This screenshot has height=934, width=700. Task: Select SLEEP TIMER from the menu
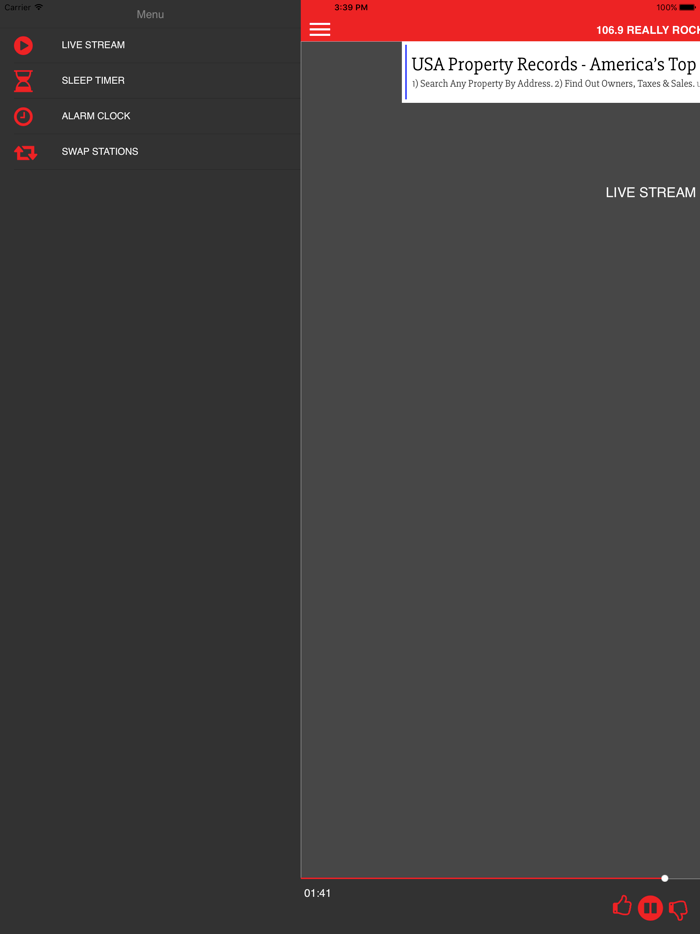tap(150, 81)
